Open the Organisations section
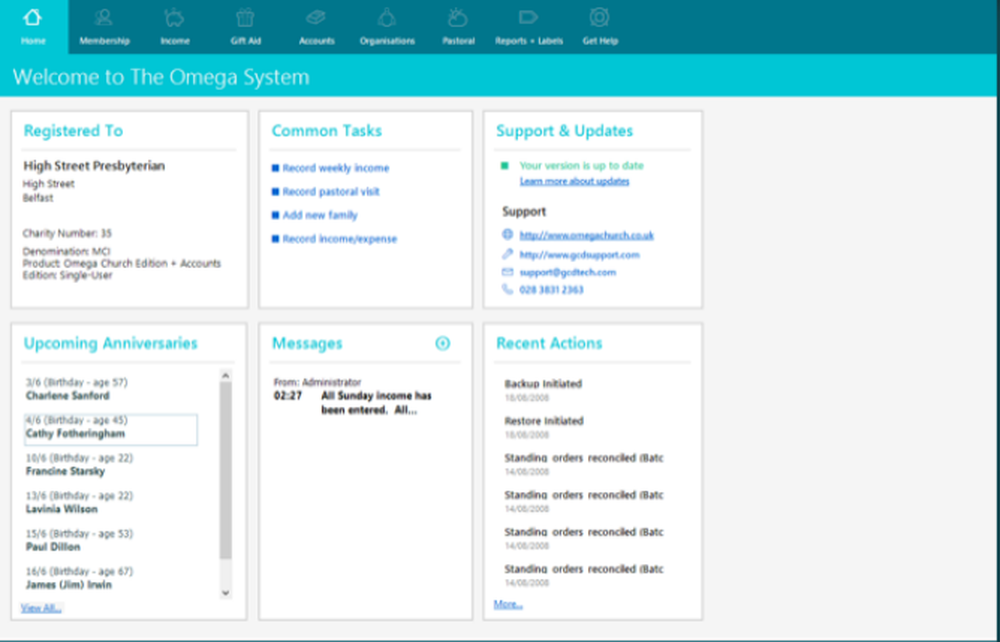The width and height of the screenshot is (1000, 642). [x=387, y=27]
